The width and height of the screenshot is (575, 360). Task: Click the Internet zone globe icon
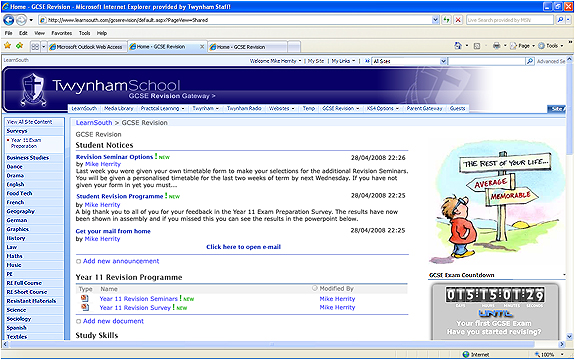[x=466, y=355]
